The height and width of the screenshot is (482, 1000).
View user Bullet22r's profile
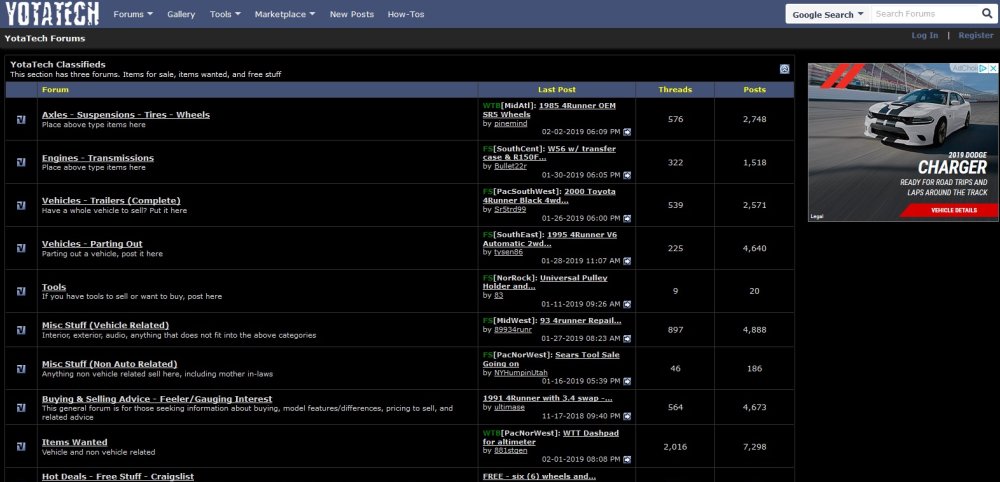[x=510, y=166]
